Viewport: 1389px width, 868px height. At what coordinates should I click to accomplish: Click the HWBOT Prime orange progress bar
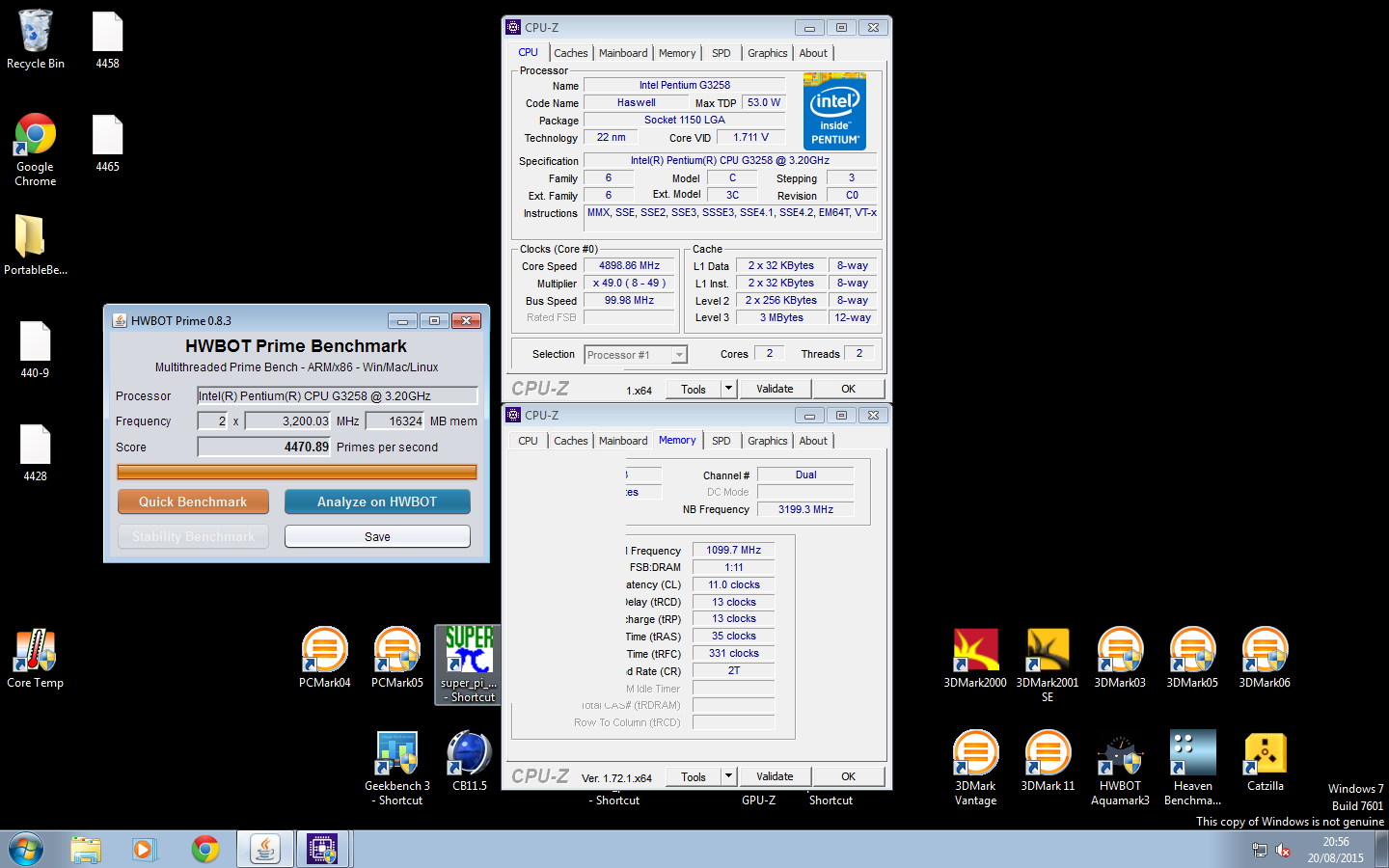(297, 472)
